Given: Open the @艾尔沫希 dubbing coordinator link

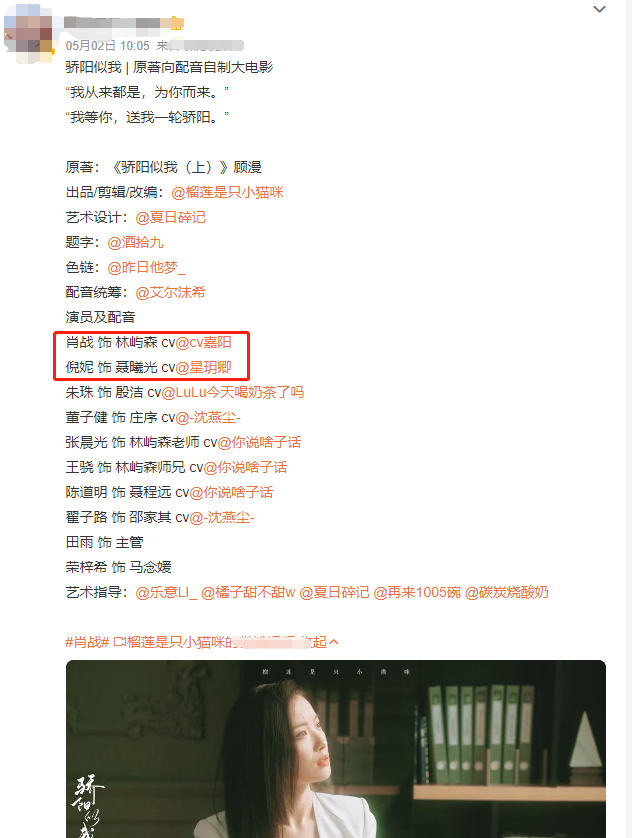Looking at the screenshot, I should click(170, 292).
